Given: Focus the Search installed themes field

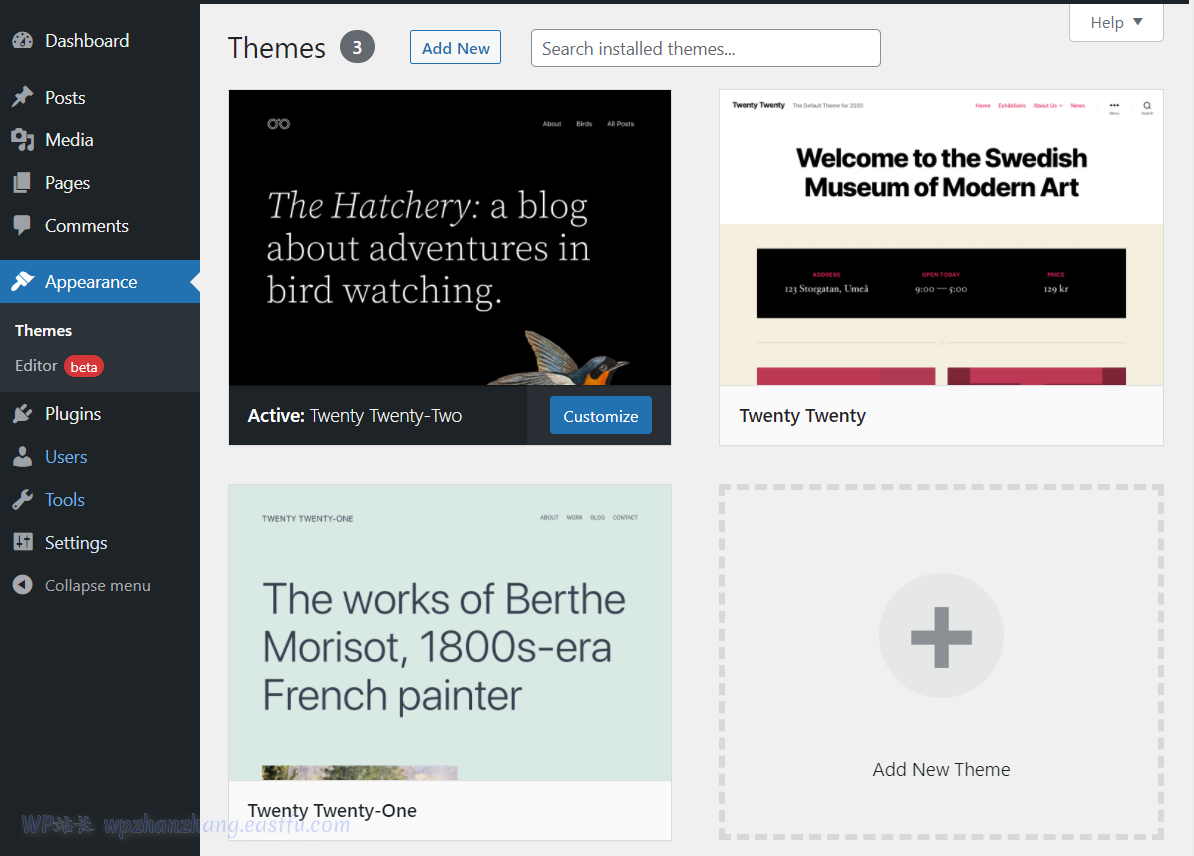Looking at the screenshot, I should pos(706,49).
